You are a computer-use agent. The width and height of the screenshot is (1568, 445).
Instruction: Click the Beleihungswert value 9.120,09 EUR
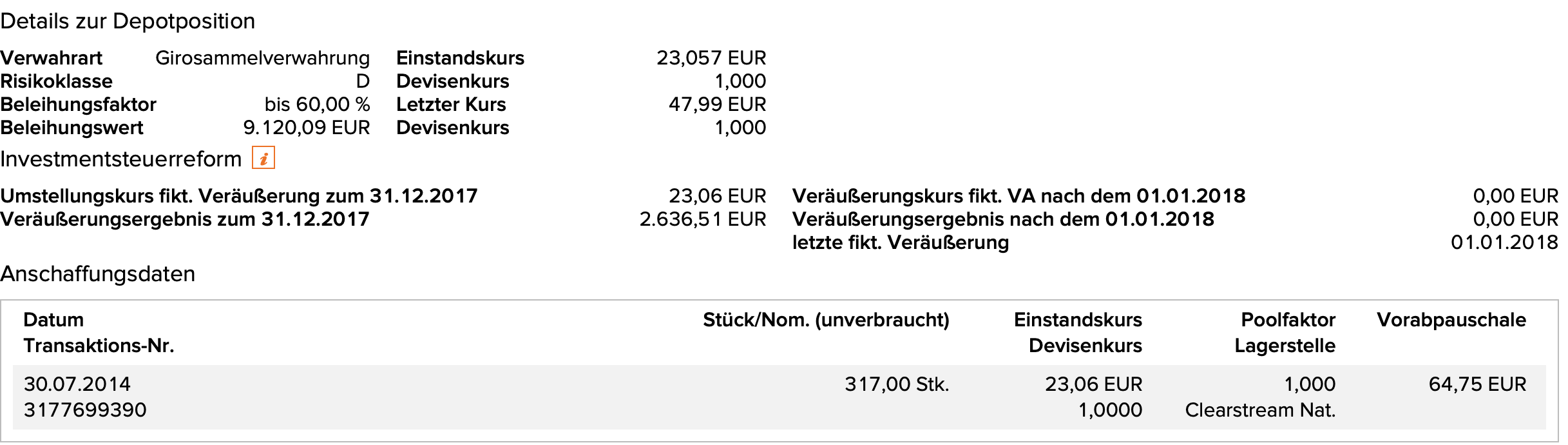(307, 128)
